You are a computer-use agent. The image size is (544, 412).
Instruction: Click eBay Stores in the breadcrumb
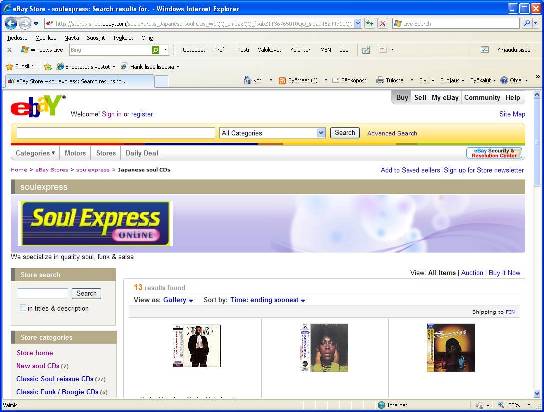point(51,170)
